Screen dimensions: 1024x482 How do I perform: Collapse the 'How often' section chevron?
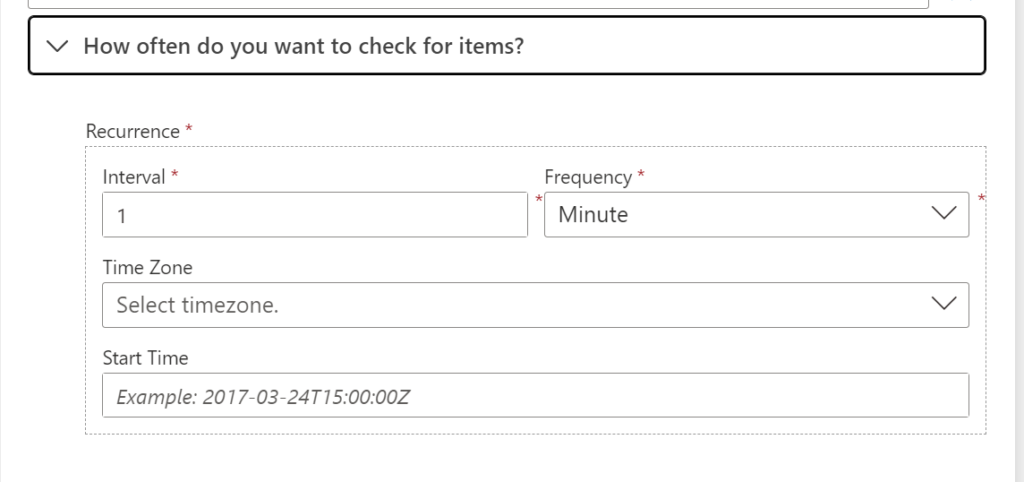pyautogui.click(x=59, y=46)
